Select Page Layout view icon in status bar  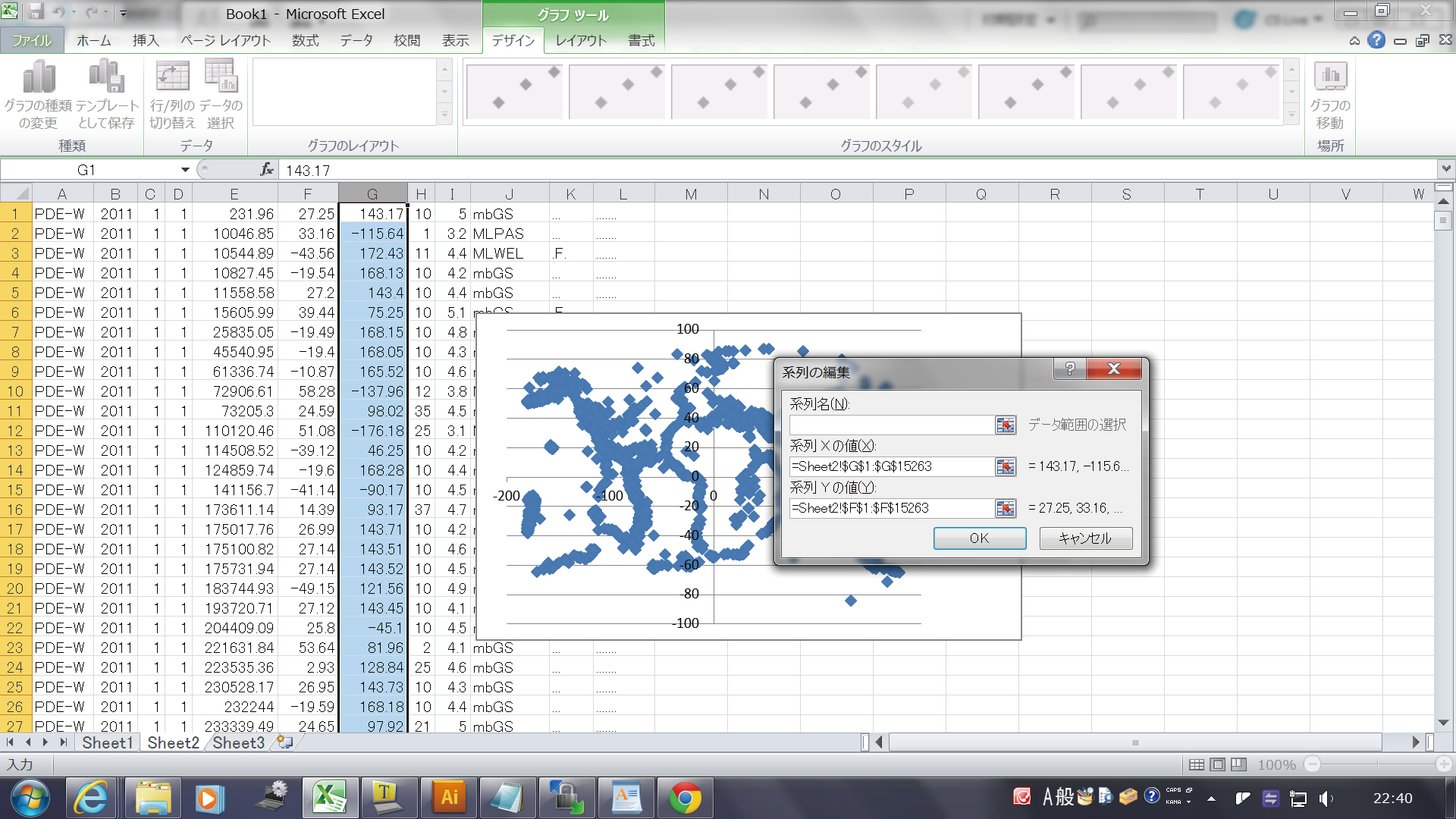[x=1218, y=764]
